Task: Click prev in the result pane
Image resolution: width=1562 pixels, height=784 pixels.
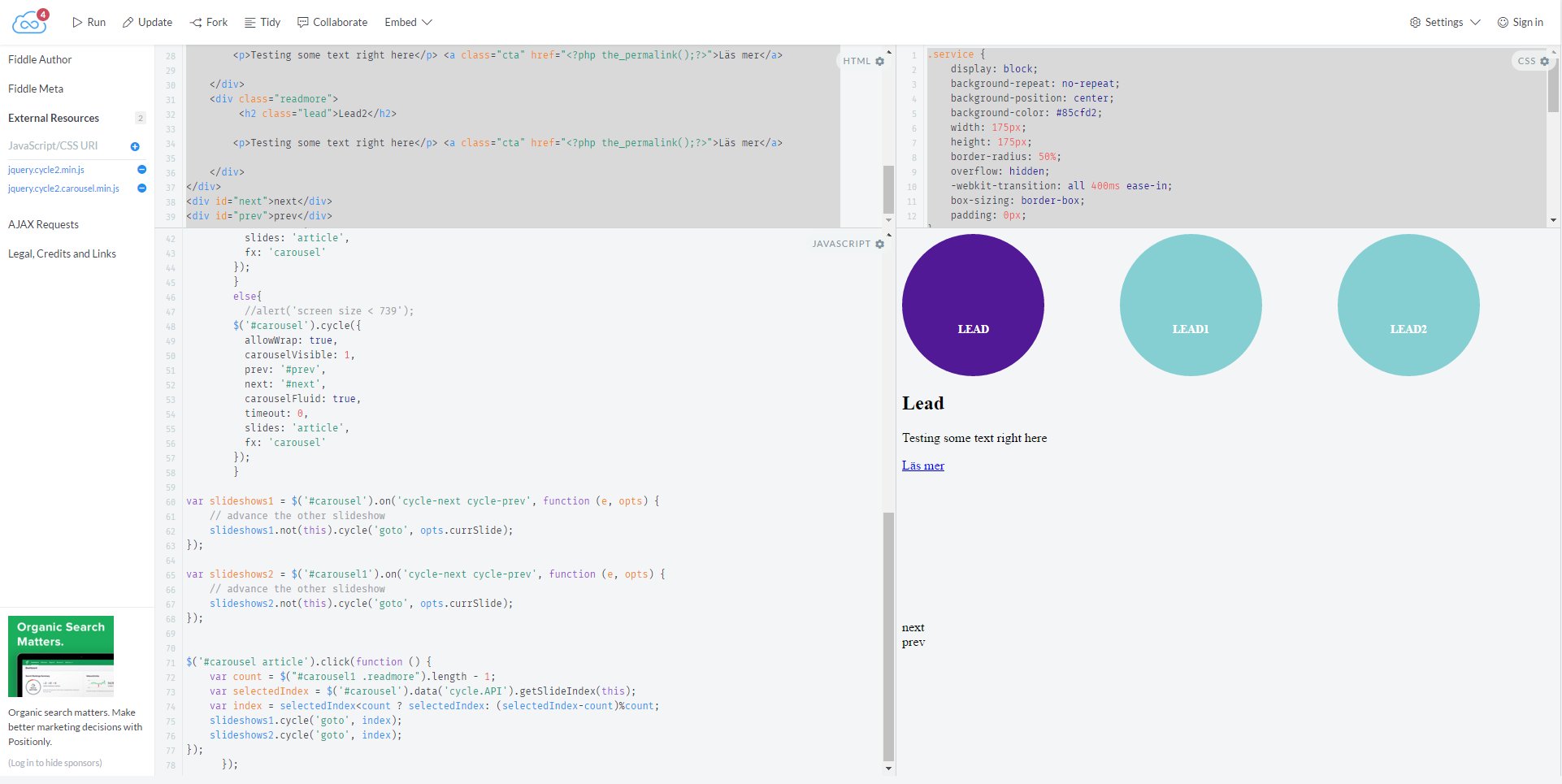Action: click(913, 642)
